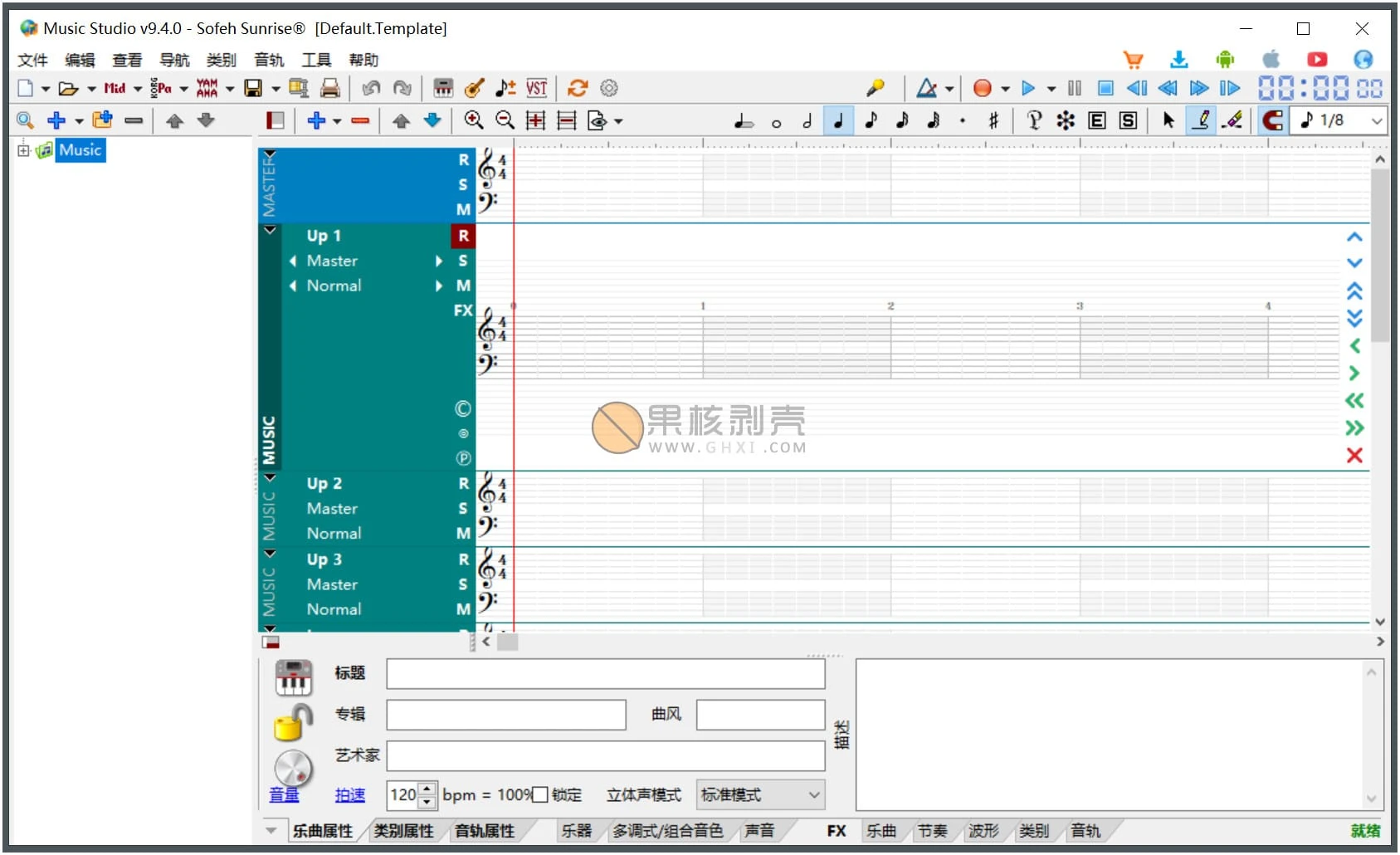Click the play button in transport controls
The width and height of the screenshot is (1400, 855).
[x=1029, y=88]
